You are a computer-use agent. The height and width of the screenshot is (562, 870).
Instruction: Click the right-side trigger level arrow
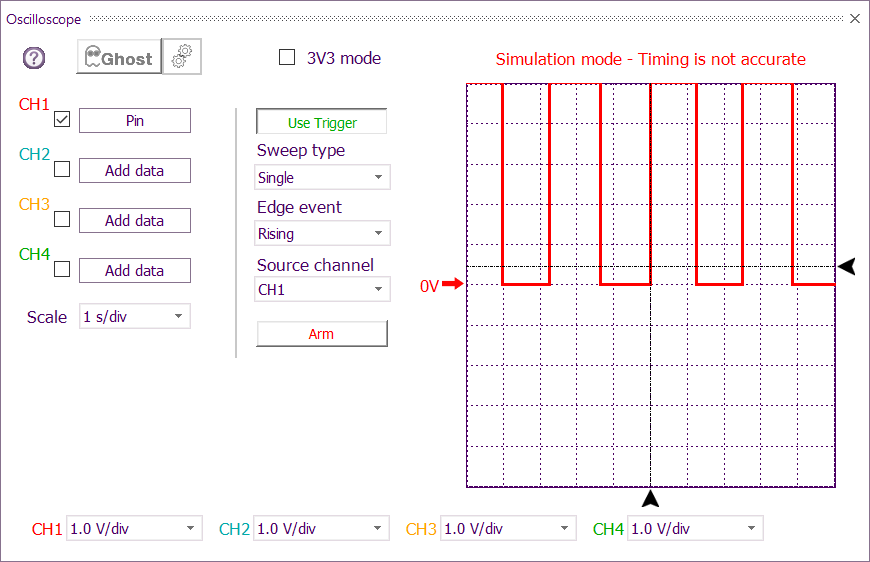847,266
